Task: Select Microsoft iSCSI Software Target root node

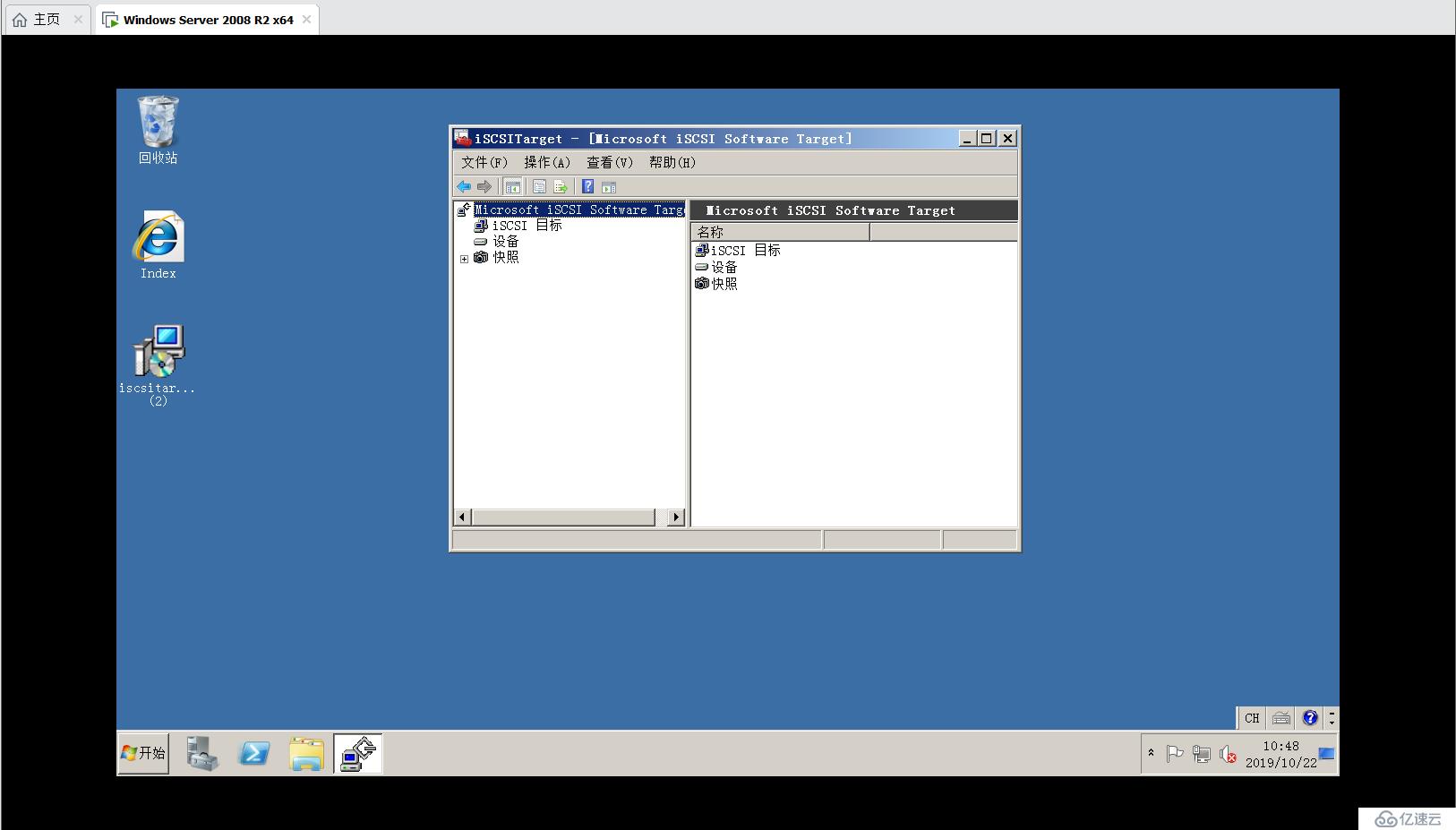Action: tap(578, 210)
